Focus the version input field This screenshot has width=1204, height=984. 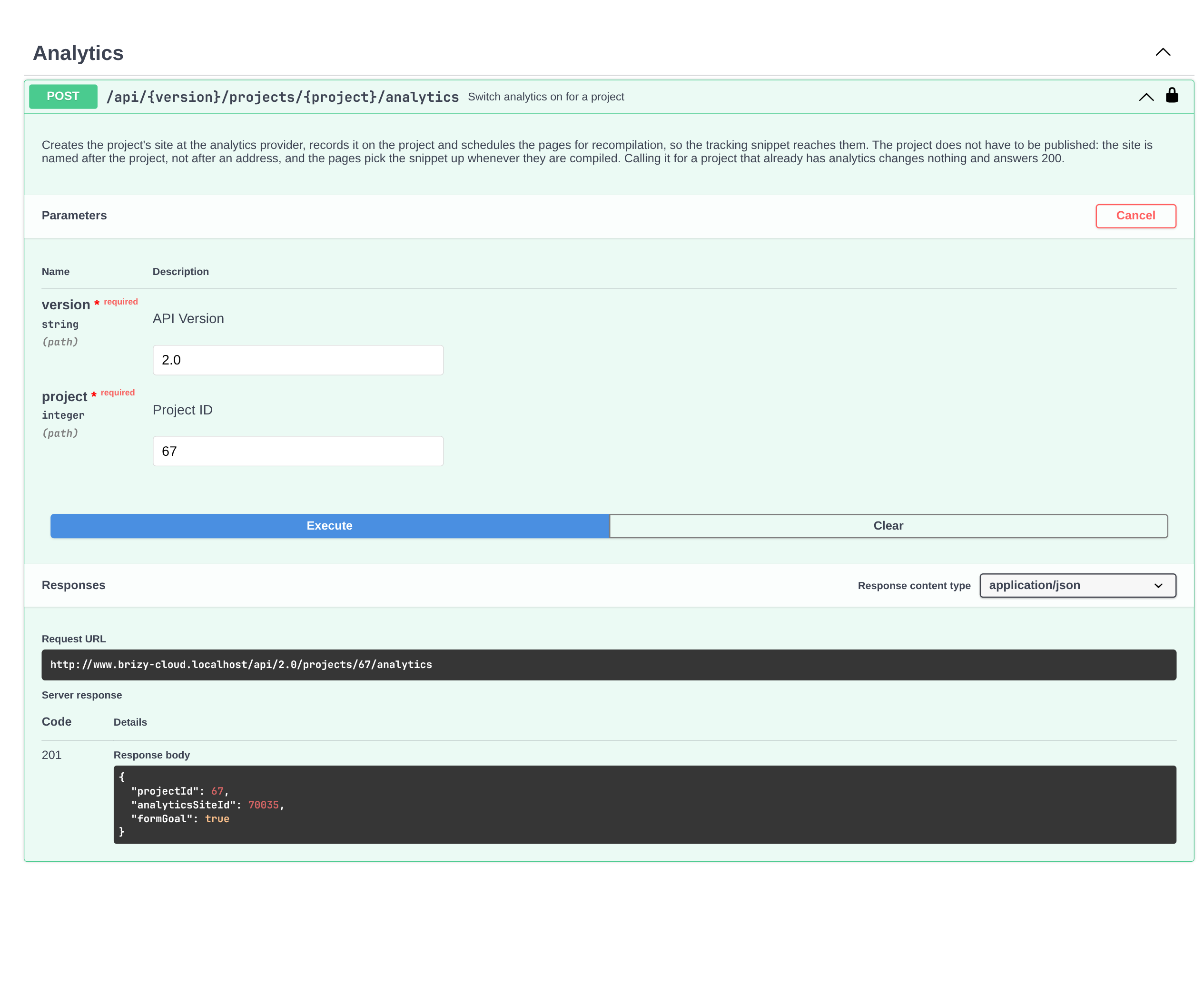(x=297, y=360)
